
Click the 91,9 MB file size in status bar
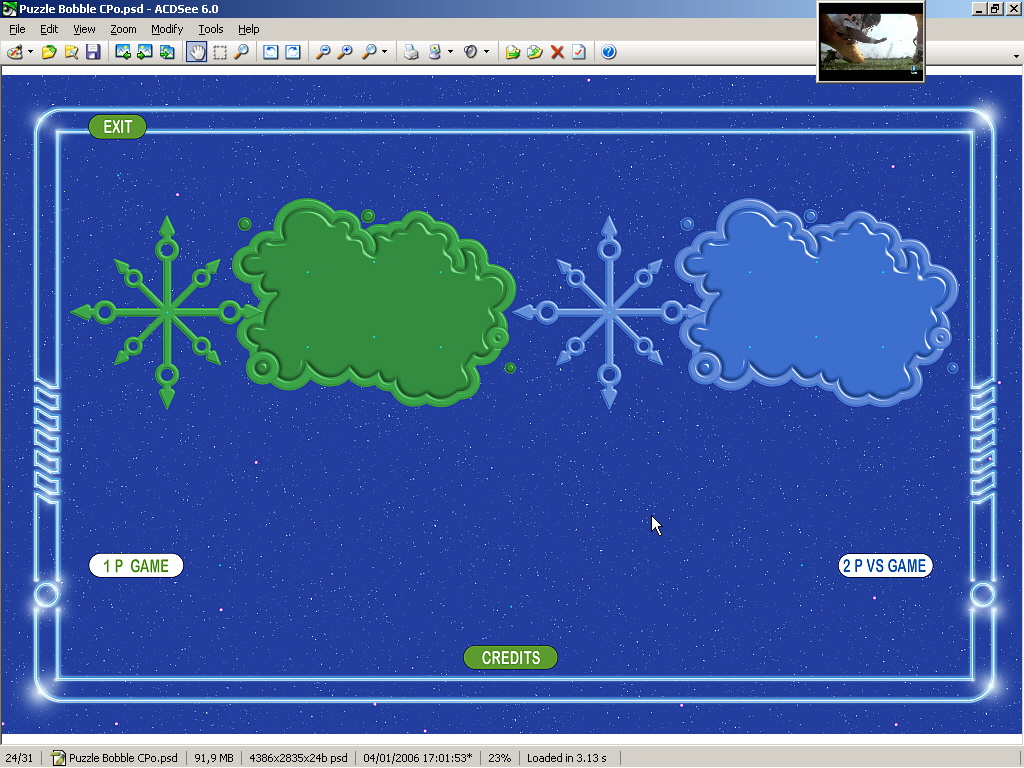[214, 758]
